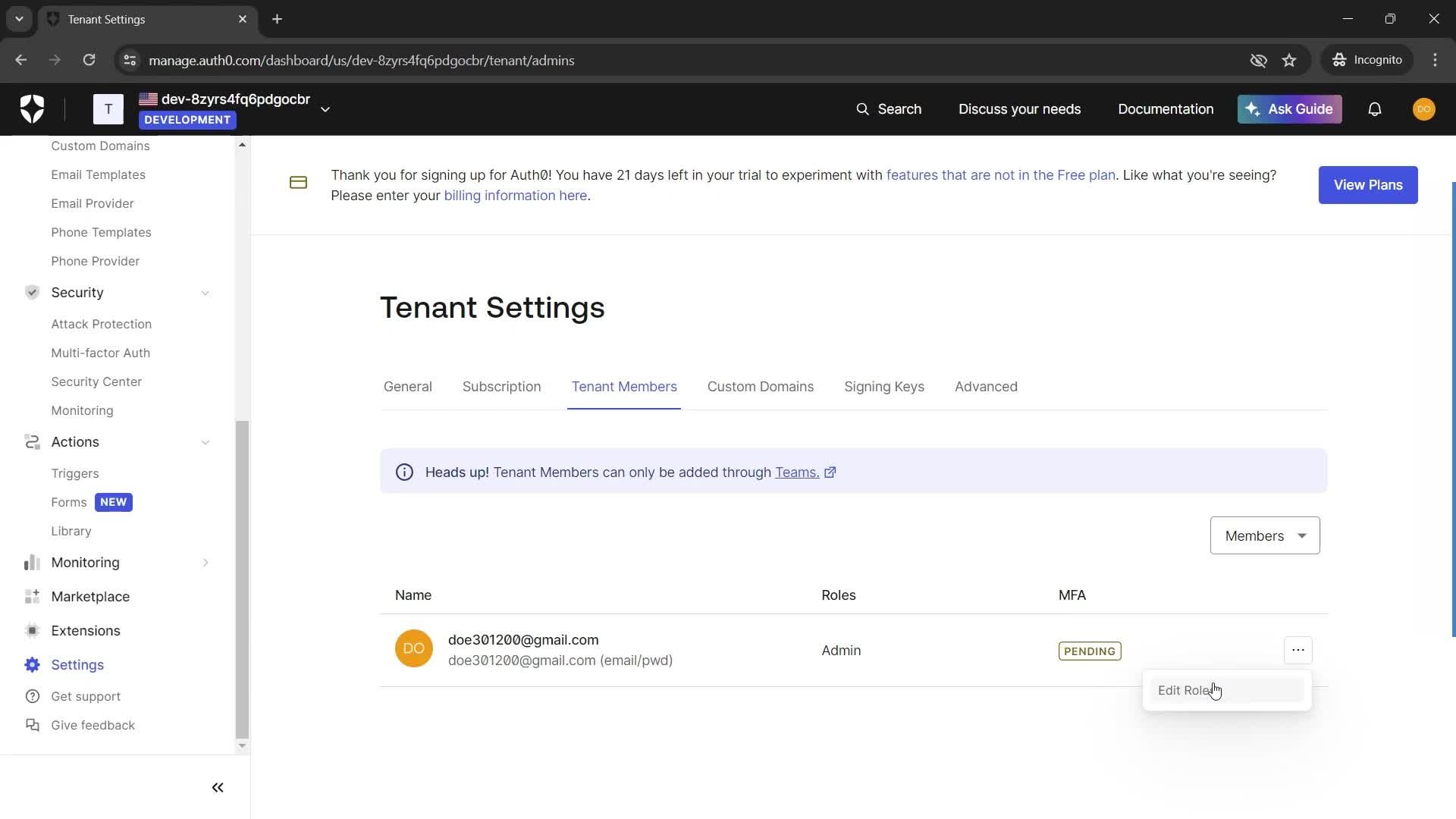Open Multi-factor Auth page
The width and height of the screenshot is (1456, 819).
100,353
